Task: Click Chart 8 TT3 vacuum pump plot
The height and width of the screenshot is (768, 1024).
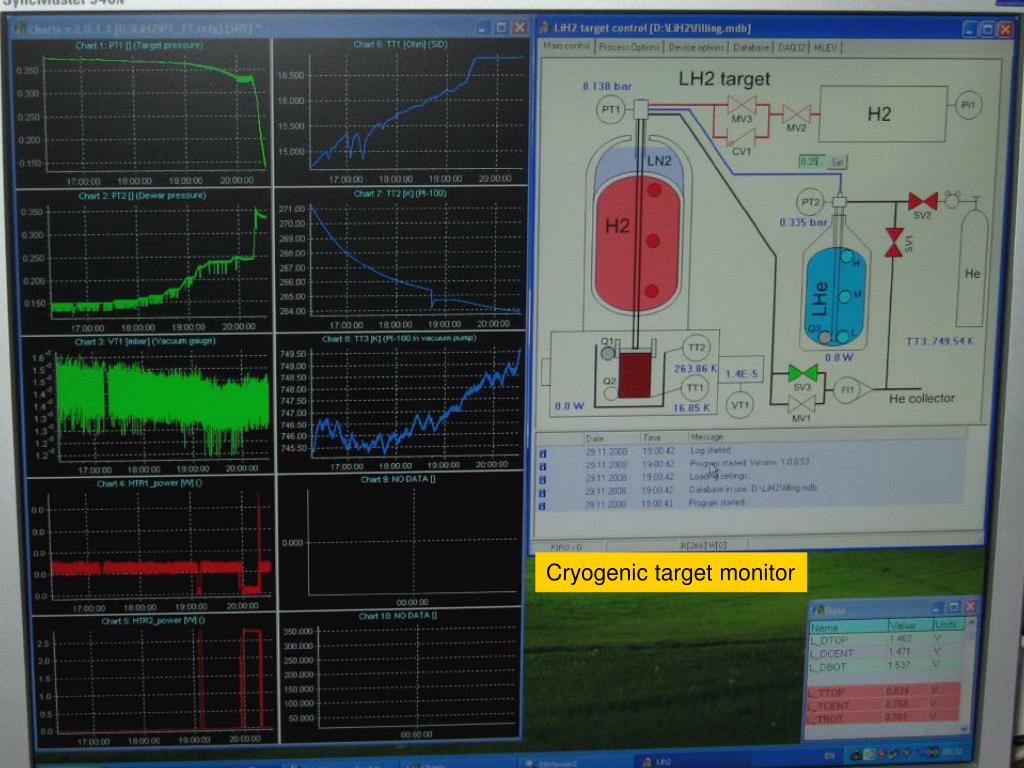Action: pos(415,403)
